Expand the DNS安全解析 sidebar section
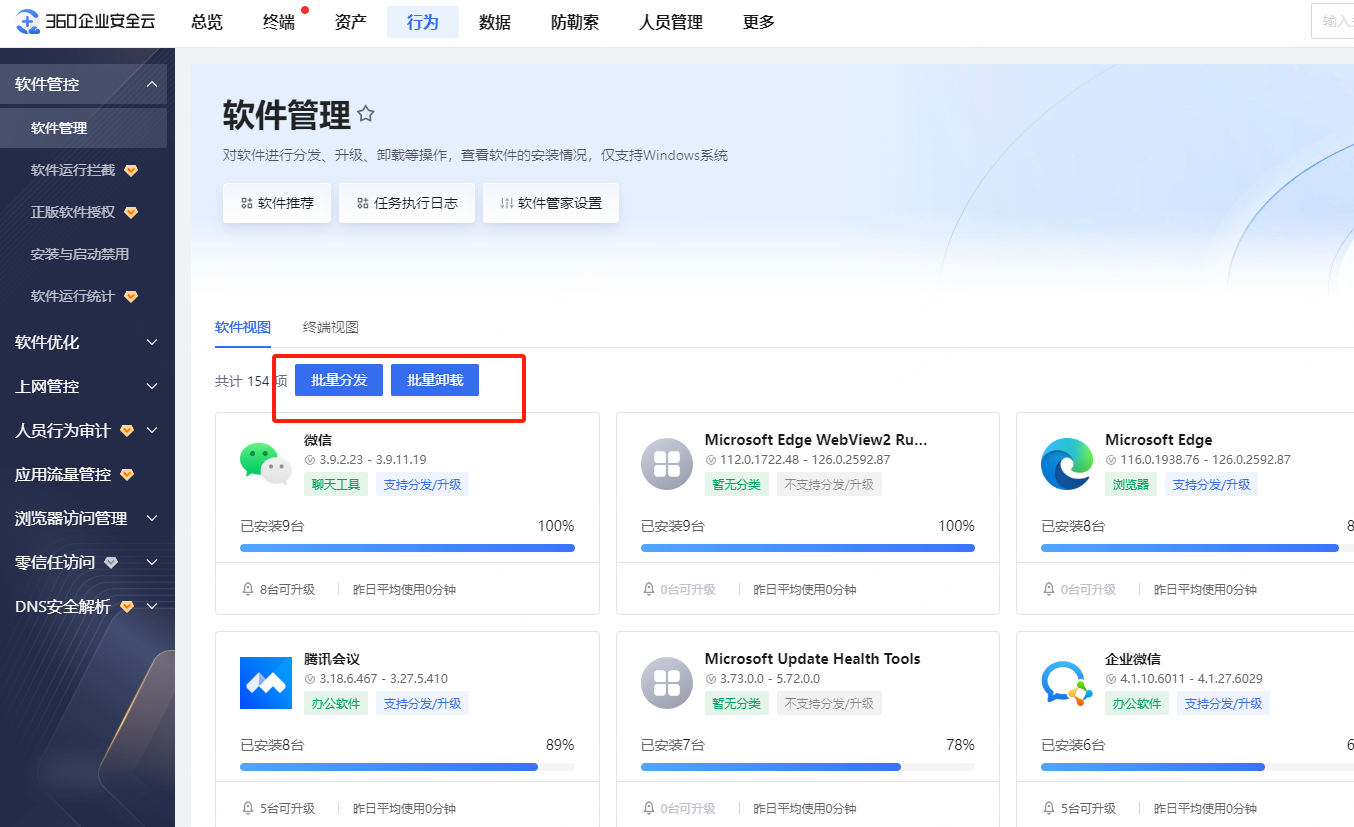 (152, 607)
